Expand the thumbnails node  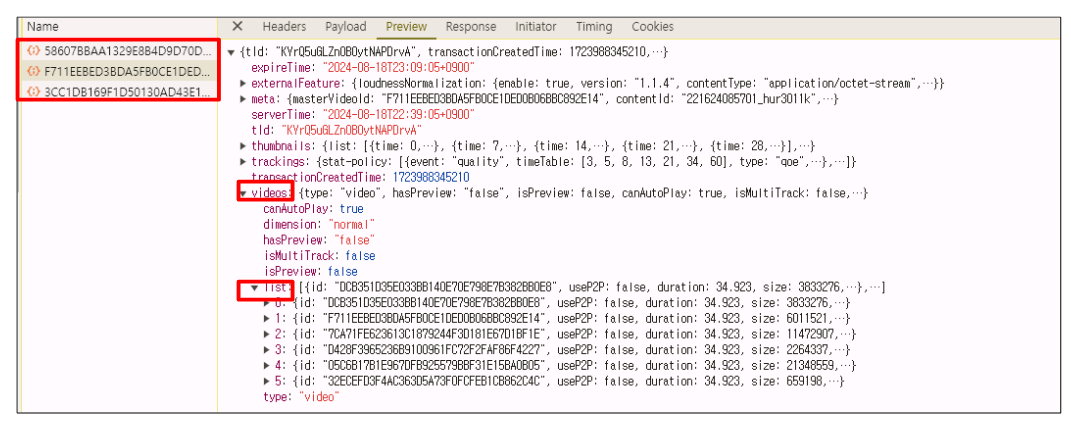point(244,146)
